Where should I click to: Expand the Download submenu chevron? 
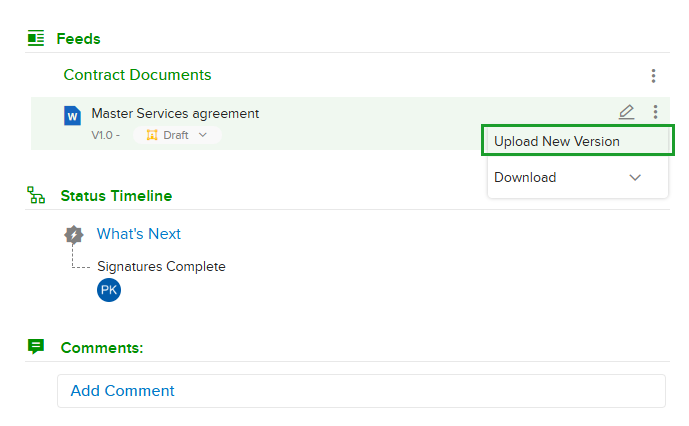tap(635, 178)
